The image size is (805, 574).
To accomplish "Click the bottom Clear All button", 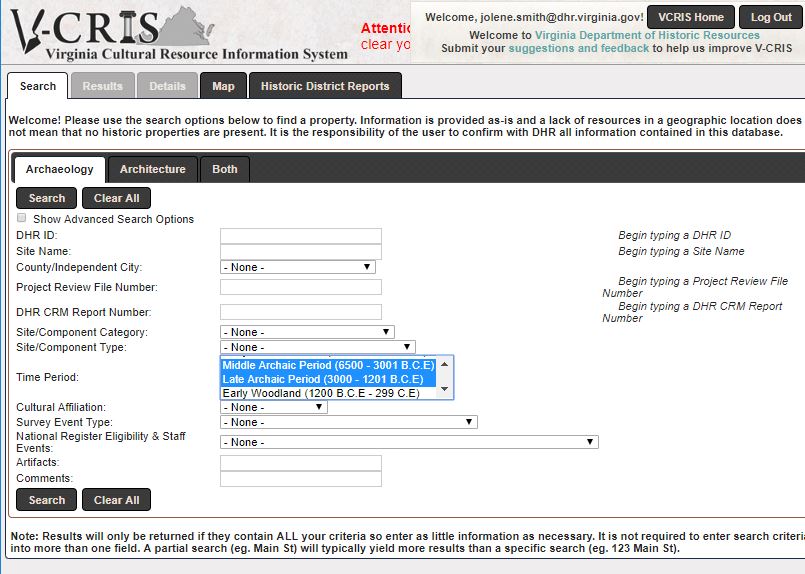I will pos(117,500).
